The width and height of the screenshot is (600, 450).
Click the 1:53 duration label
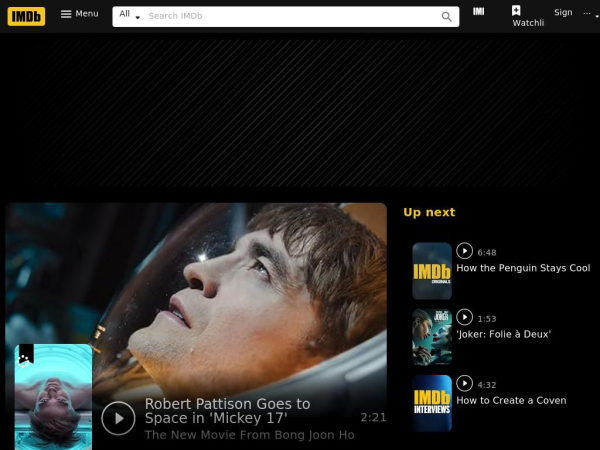click(x=487, y=319)
